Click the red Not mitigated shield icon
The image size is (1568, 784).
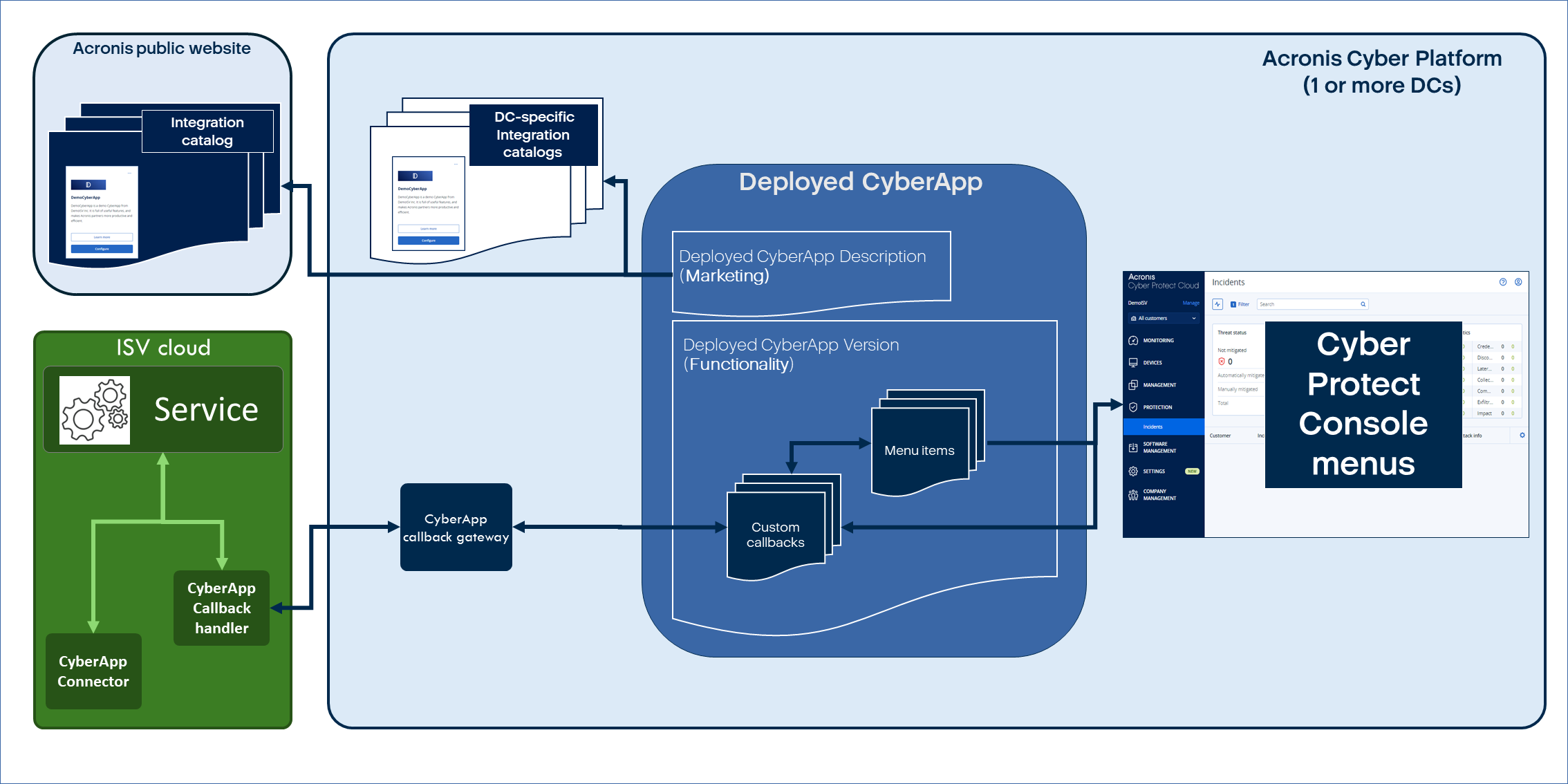1222,362
